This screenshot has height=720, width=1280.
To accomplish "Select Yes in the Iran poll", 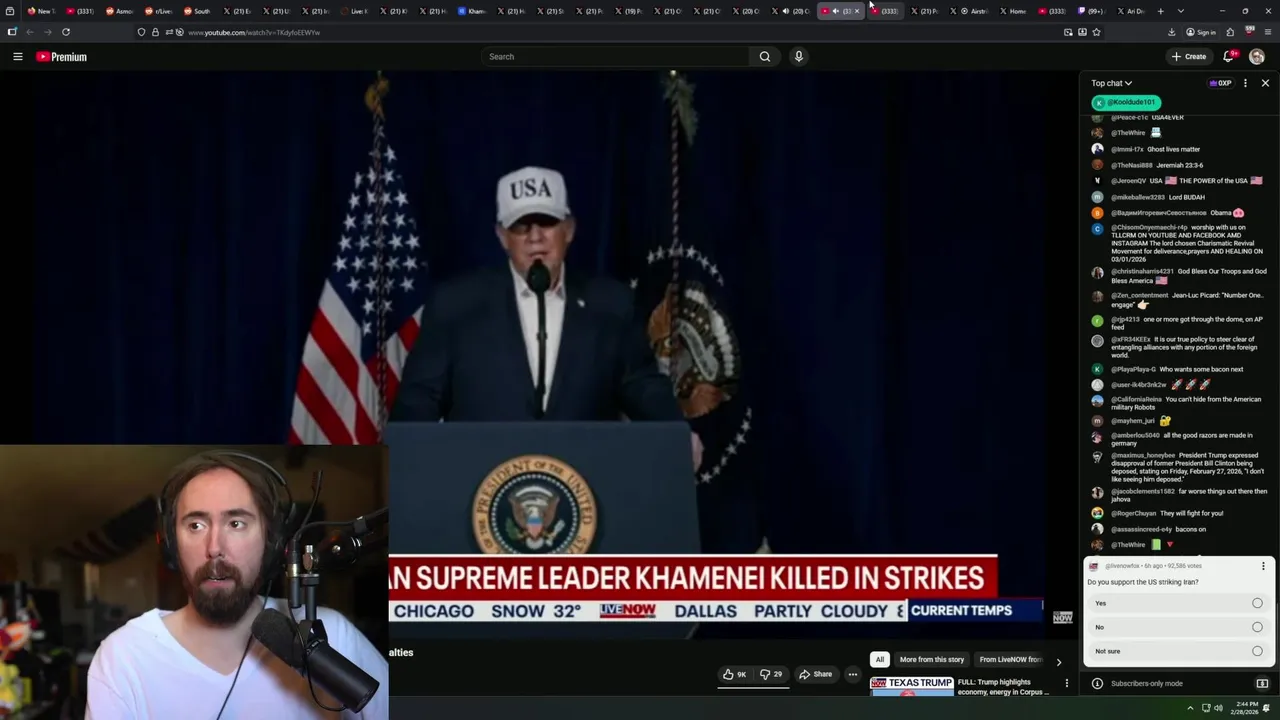I will pos(1178,603).
